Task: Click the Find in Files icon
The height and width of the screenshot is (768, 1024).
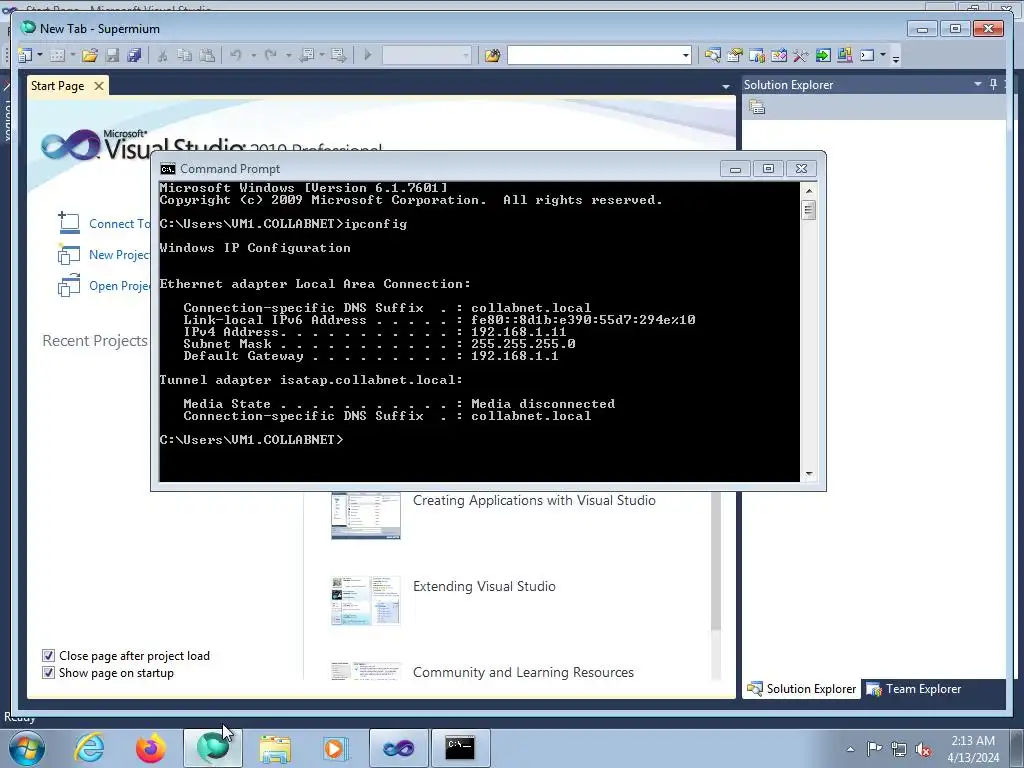Action: coord(492,56)
